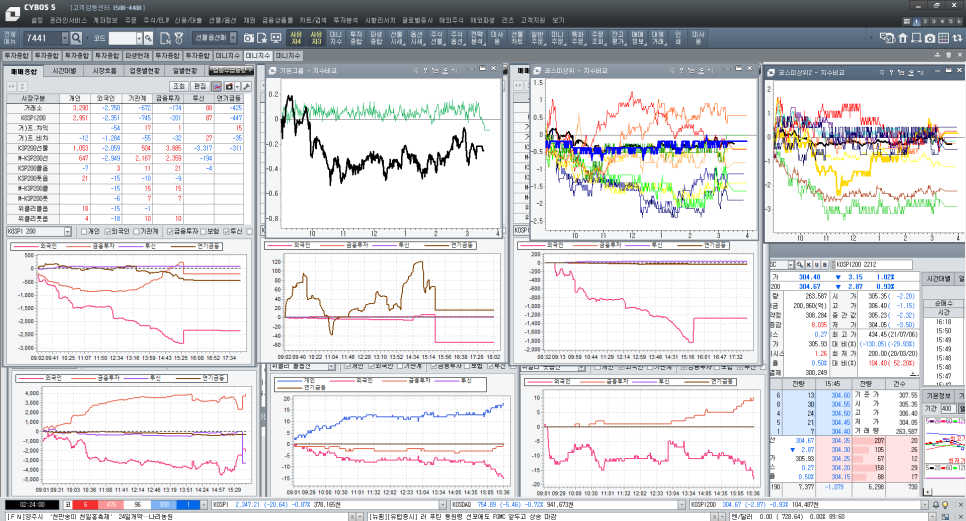Image resolution: width=966 pixels, height=521 pixels.
Task: Click the 편집 button
Action: [x=200, y=86]
